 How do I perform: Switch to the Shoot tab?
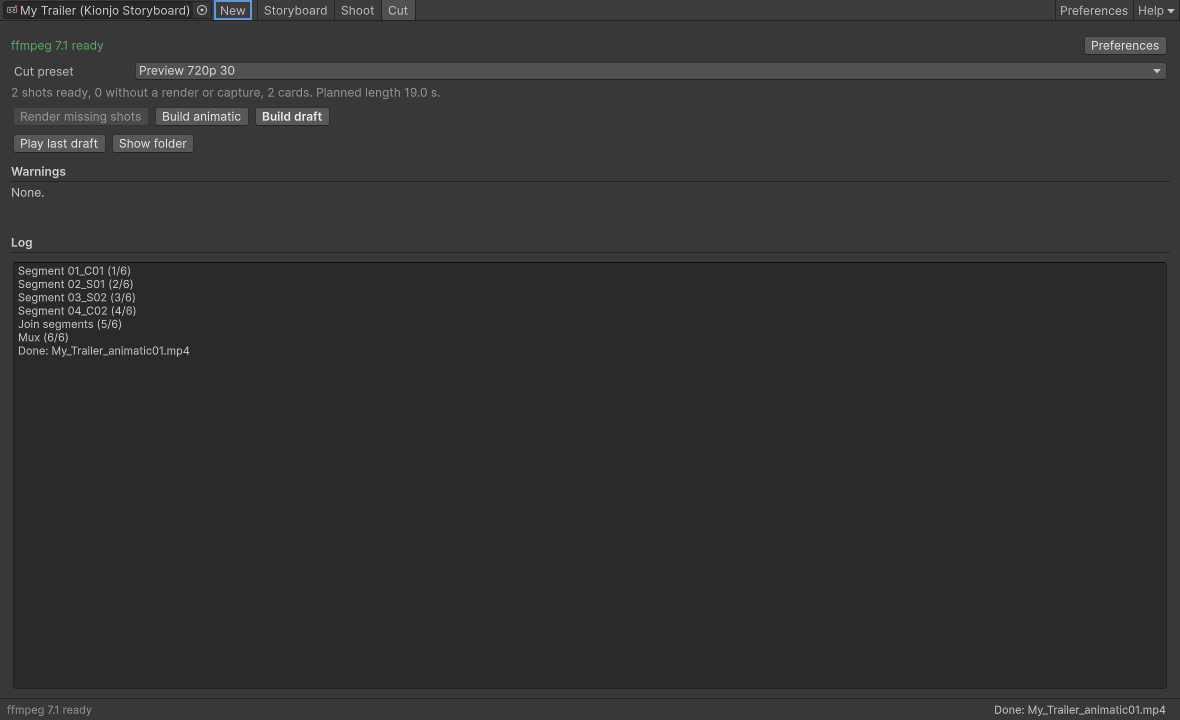[357, 11]
